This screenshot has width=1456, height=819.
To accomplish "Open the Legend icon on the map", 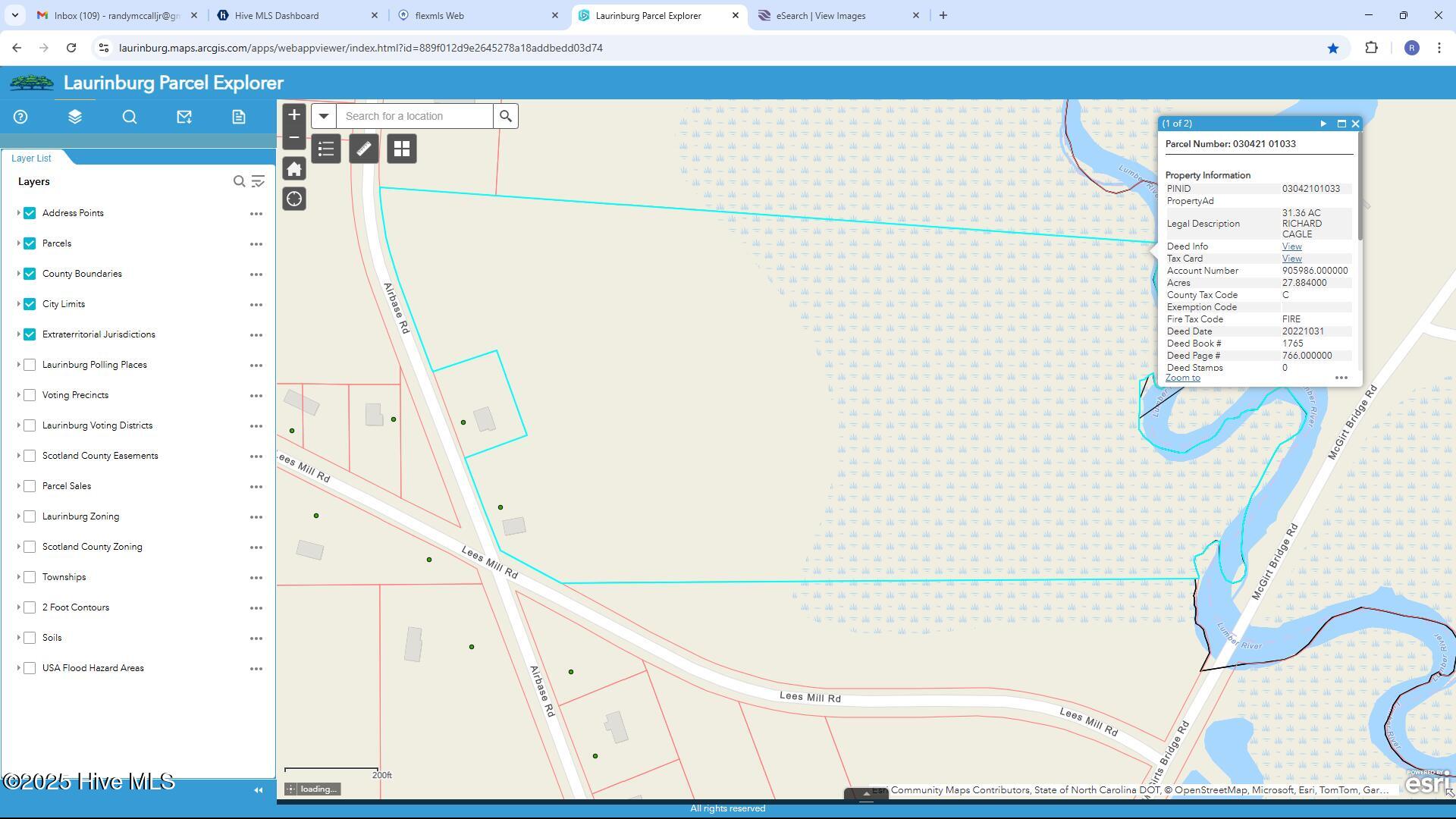I will point(325,149).
